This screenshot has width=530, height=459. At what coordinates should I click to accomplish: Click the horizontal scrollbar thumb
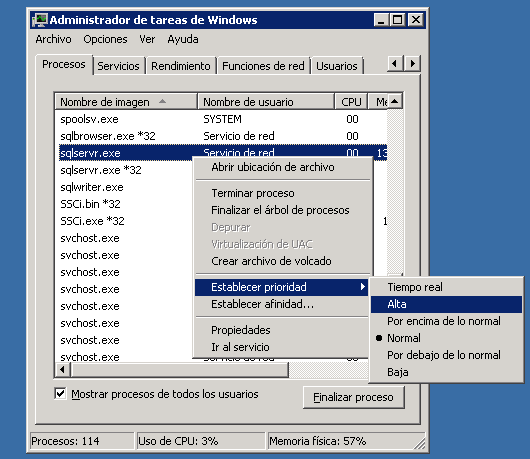pyautogui.click(x=179, y=369)
